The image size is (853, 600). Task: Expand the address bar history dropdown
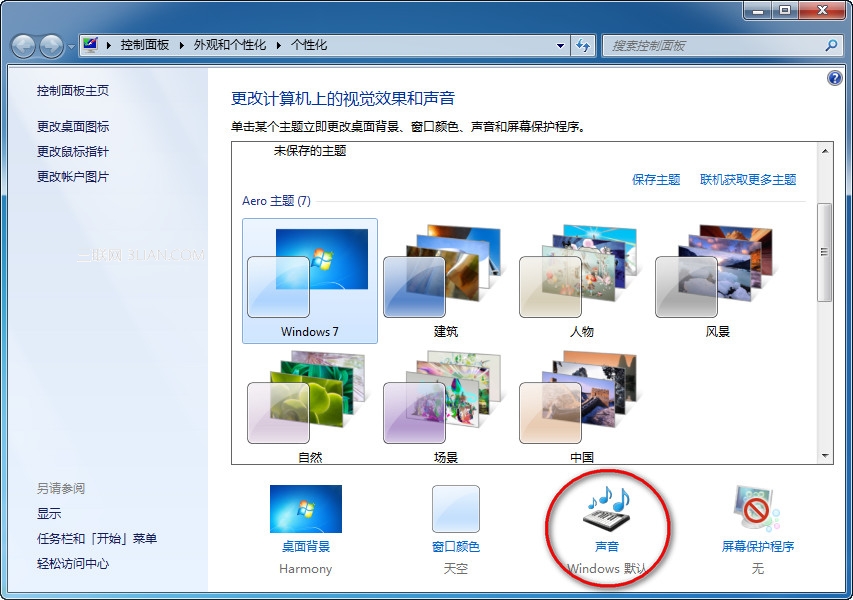point(560,45)
